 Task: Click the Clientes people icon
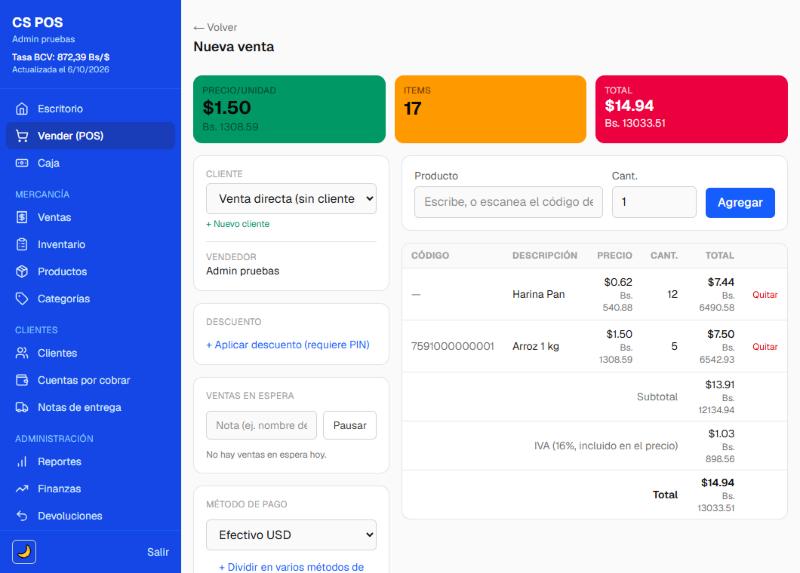[x=22, y=353]
